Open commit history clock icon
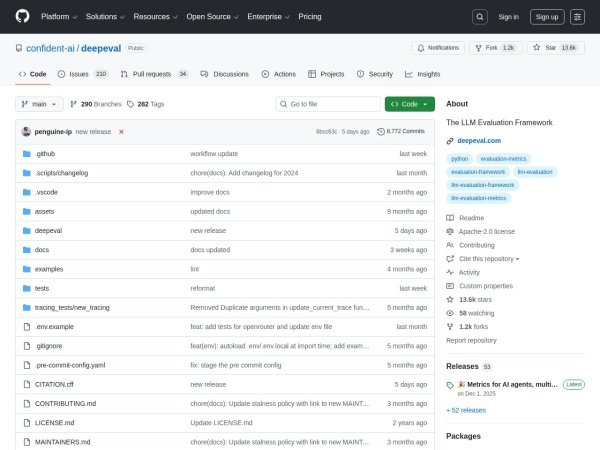Image resolution: width=600 pixels, height=450 pixels. (x=381, y=132)
